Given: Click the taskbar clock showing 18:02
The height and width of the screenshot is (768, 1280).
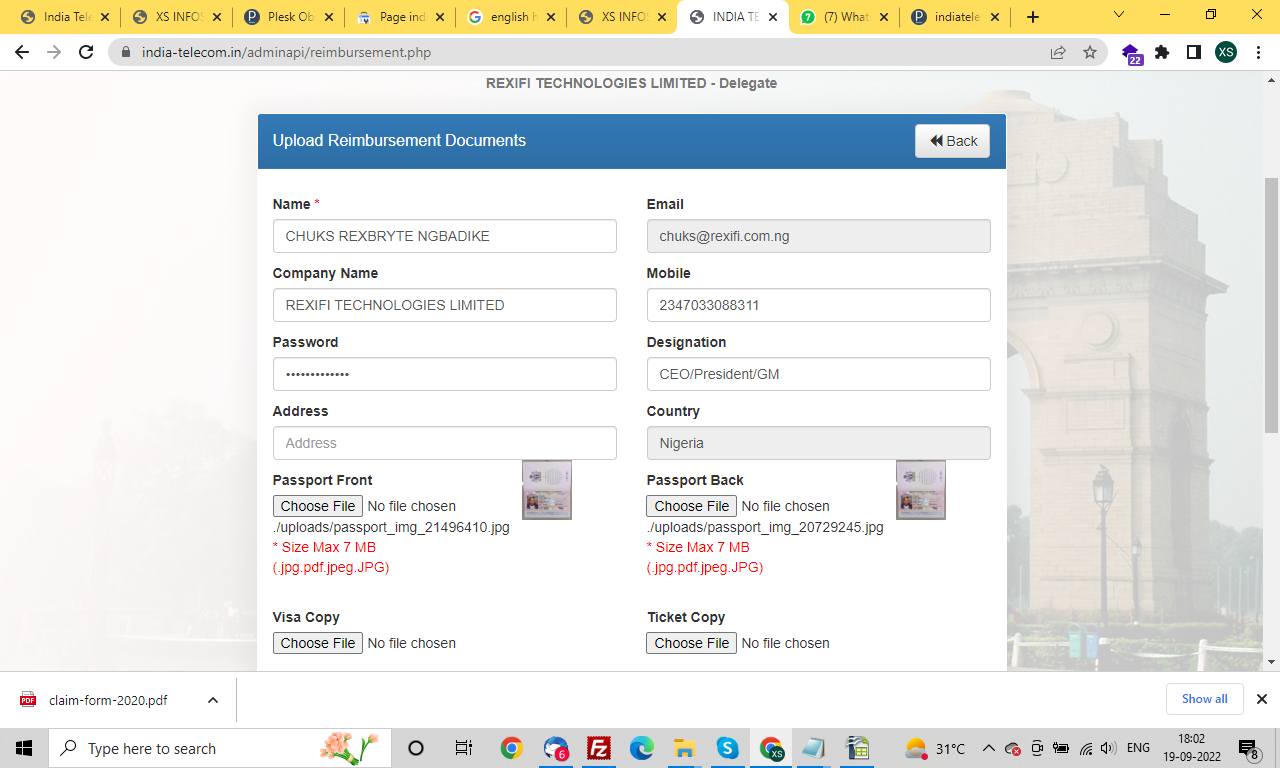Looking at the screenshot, I should (1191, 748).
